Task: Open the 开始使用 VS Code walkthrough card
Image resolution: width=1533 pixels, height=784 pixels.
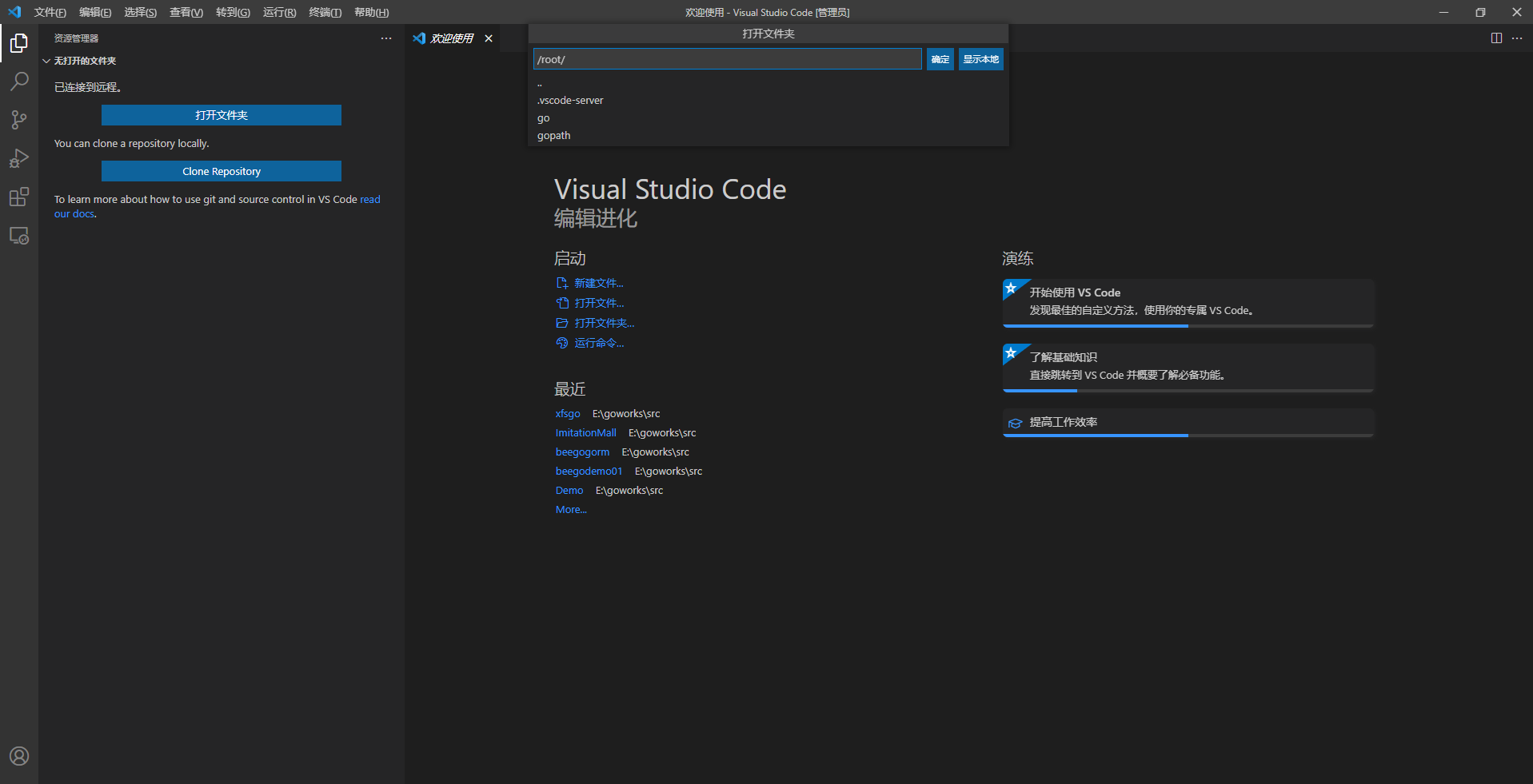Action: tap(1188, 303)
